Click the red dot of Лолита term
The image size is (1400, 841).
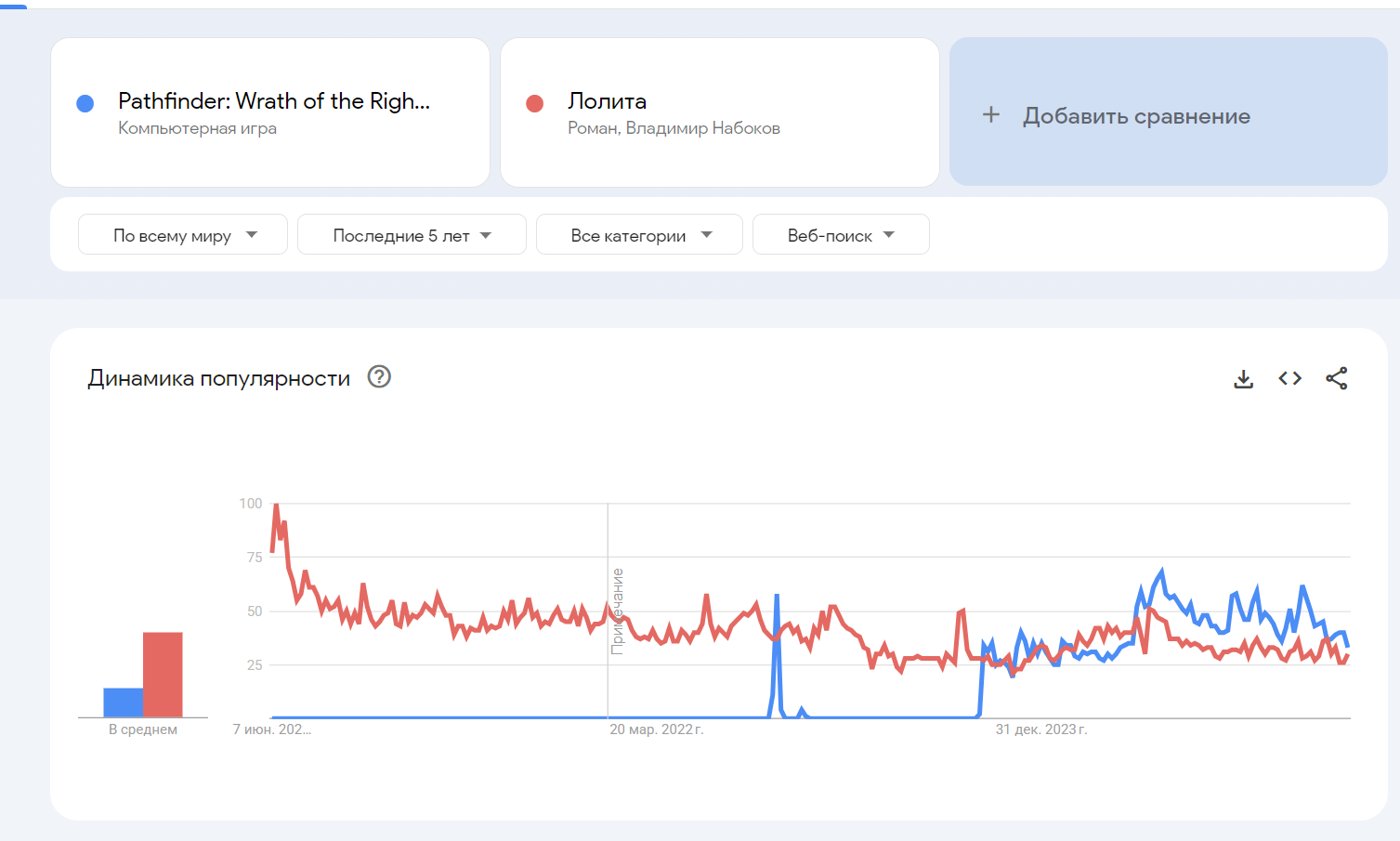[x=534, y=103]
